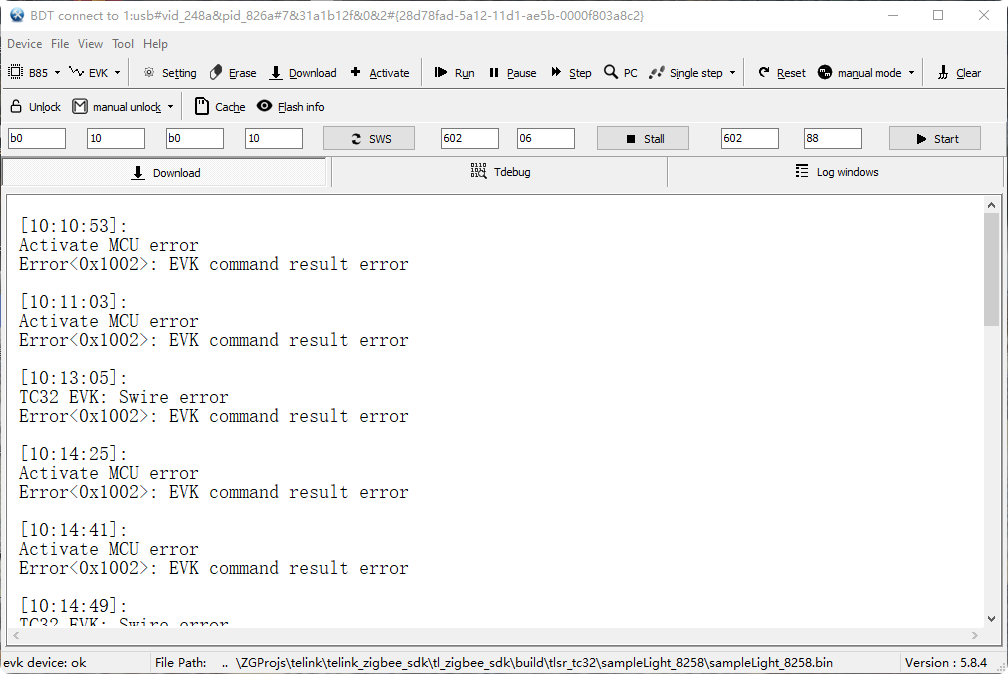Open the Help menu
This screenshot has height=674, width=1008.
click(155, 44)
